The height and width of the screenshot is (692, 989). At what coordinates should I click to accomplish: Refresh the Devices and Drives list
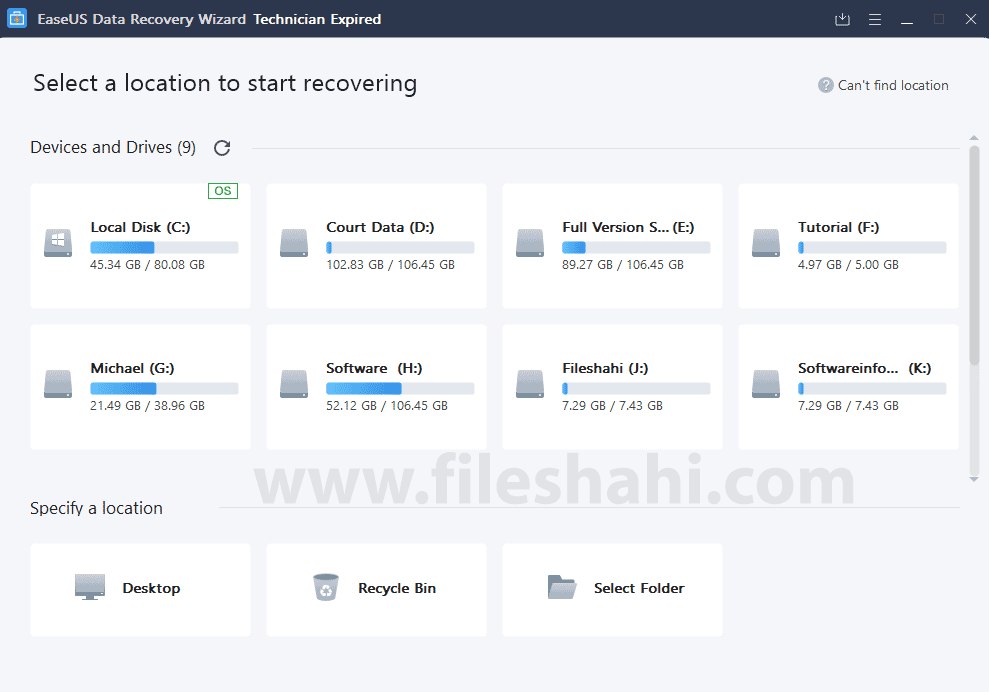tap(222, 148)
